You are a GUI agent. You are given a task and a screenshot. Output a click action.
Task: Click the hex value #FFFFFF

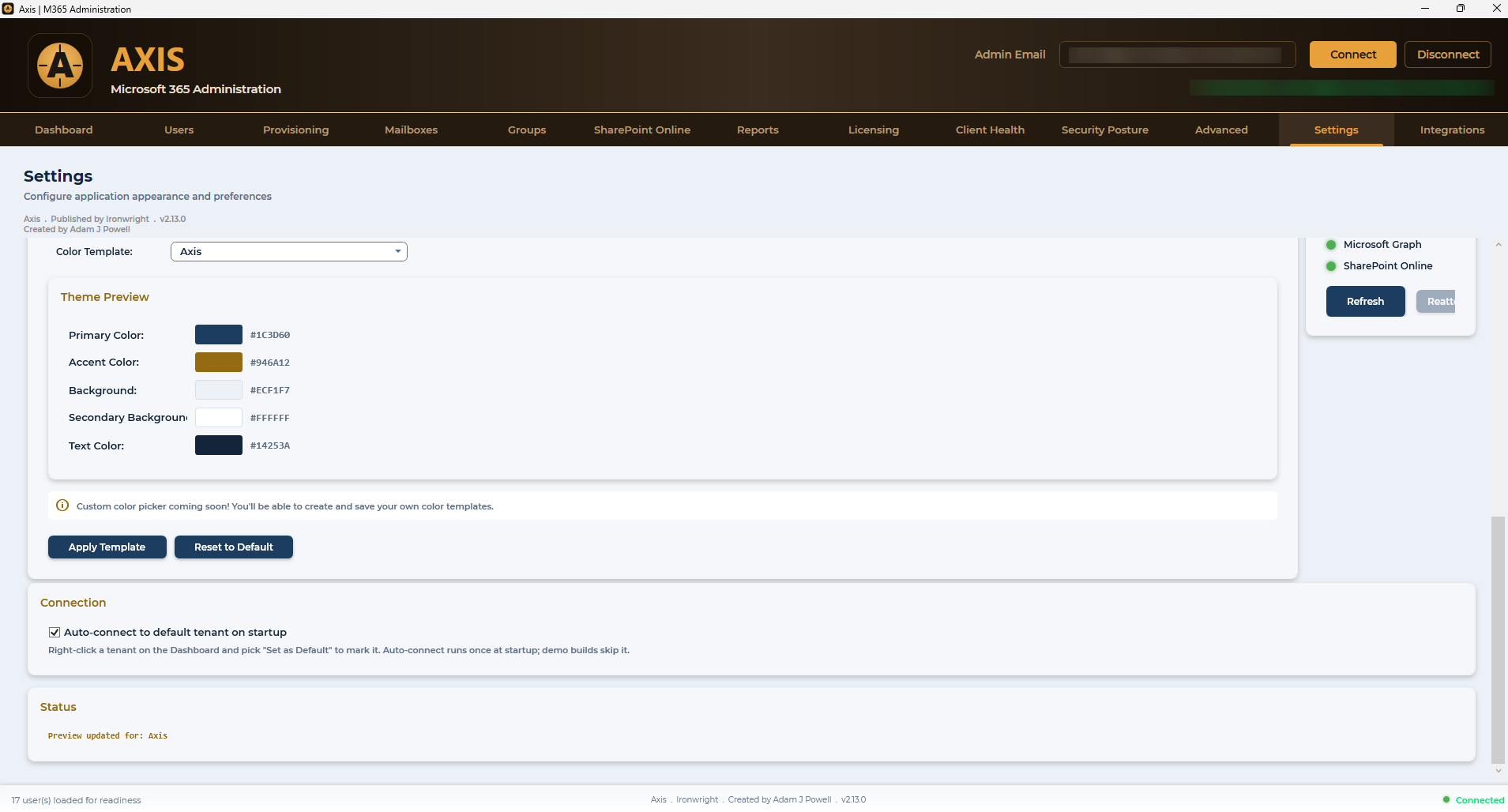[270, 418]
